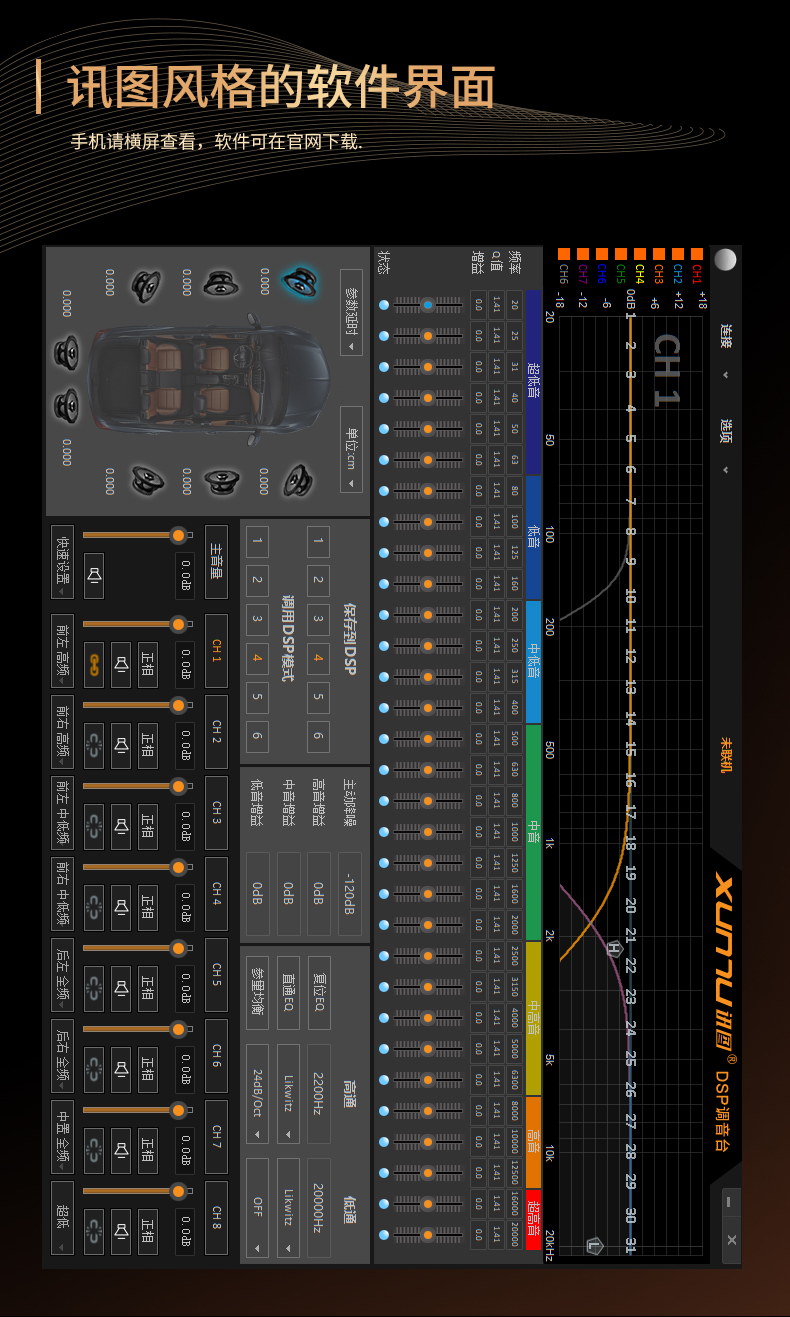790x1317 pixels.
Task: Click the master volume speaker mute icon
Action: [x=94, y=575]
